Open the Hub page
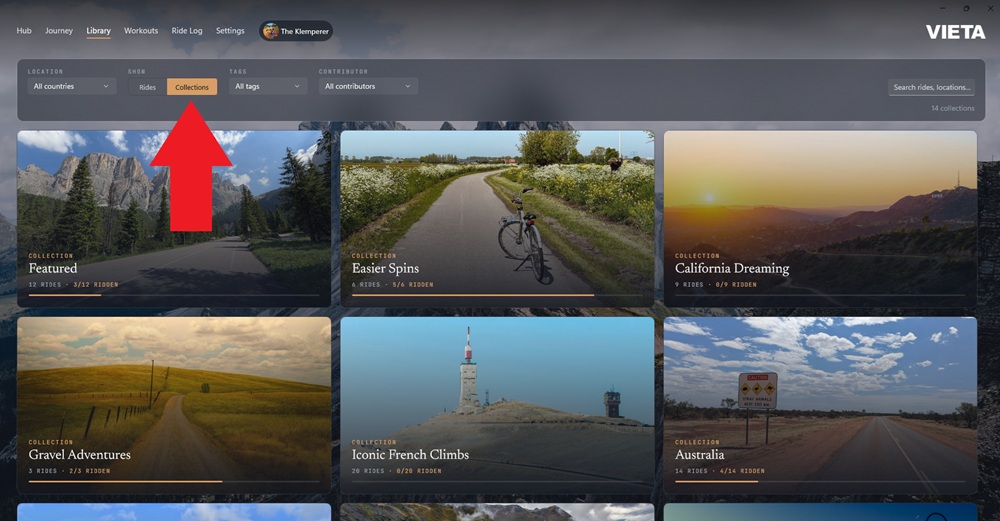Screen dimensions: 1000x521 pos(24,31)
